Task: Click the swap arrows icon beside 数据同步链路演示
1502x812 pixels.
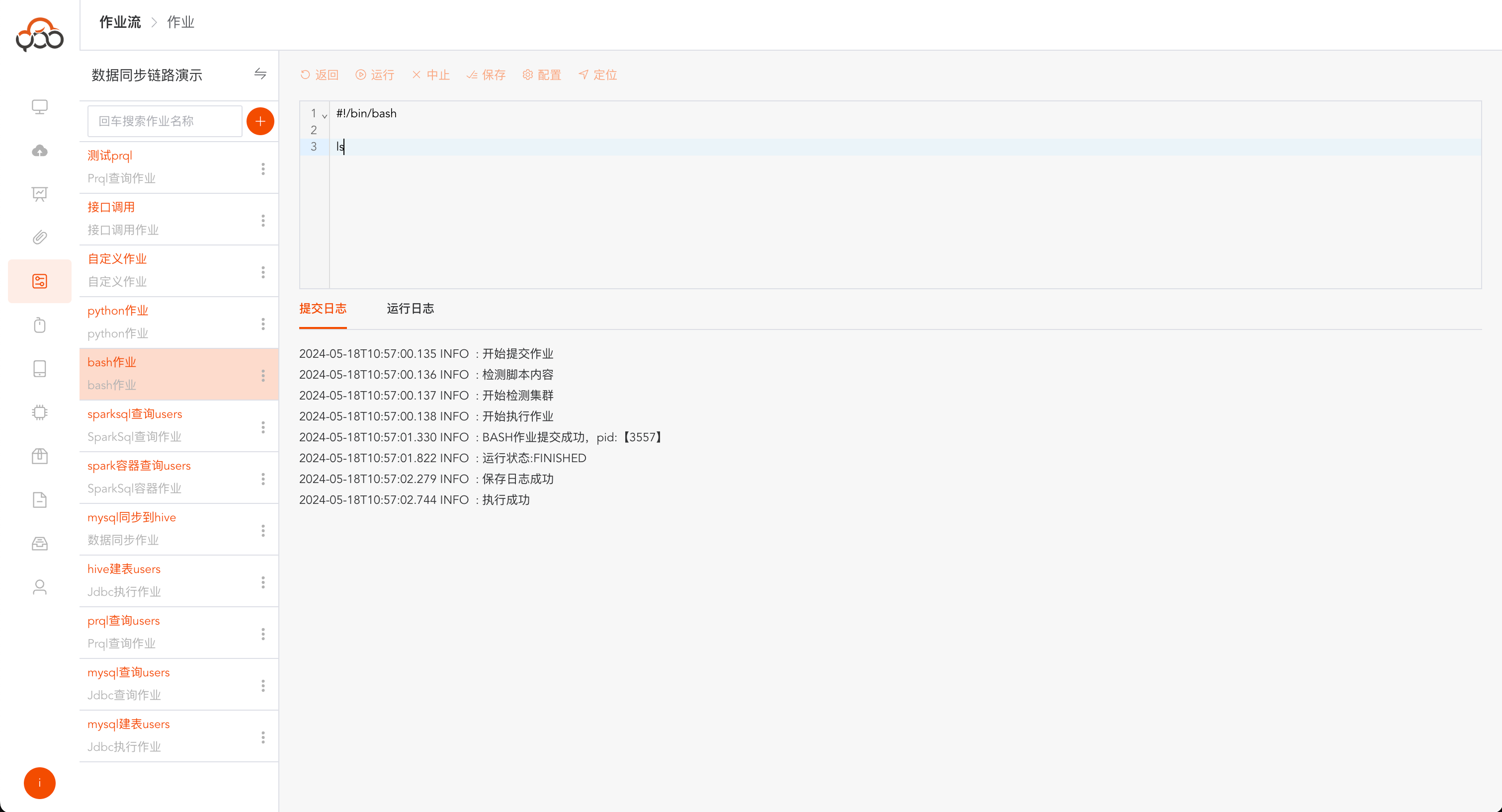Action: coord(260,74)
